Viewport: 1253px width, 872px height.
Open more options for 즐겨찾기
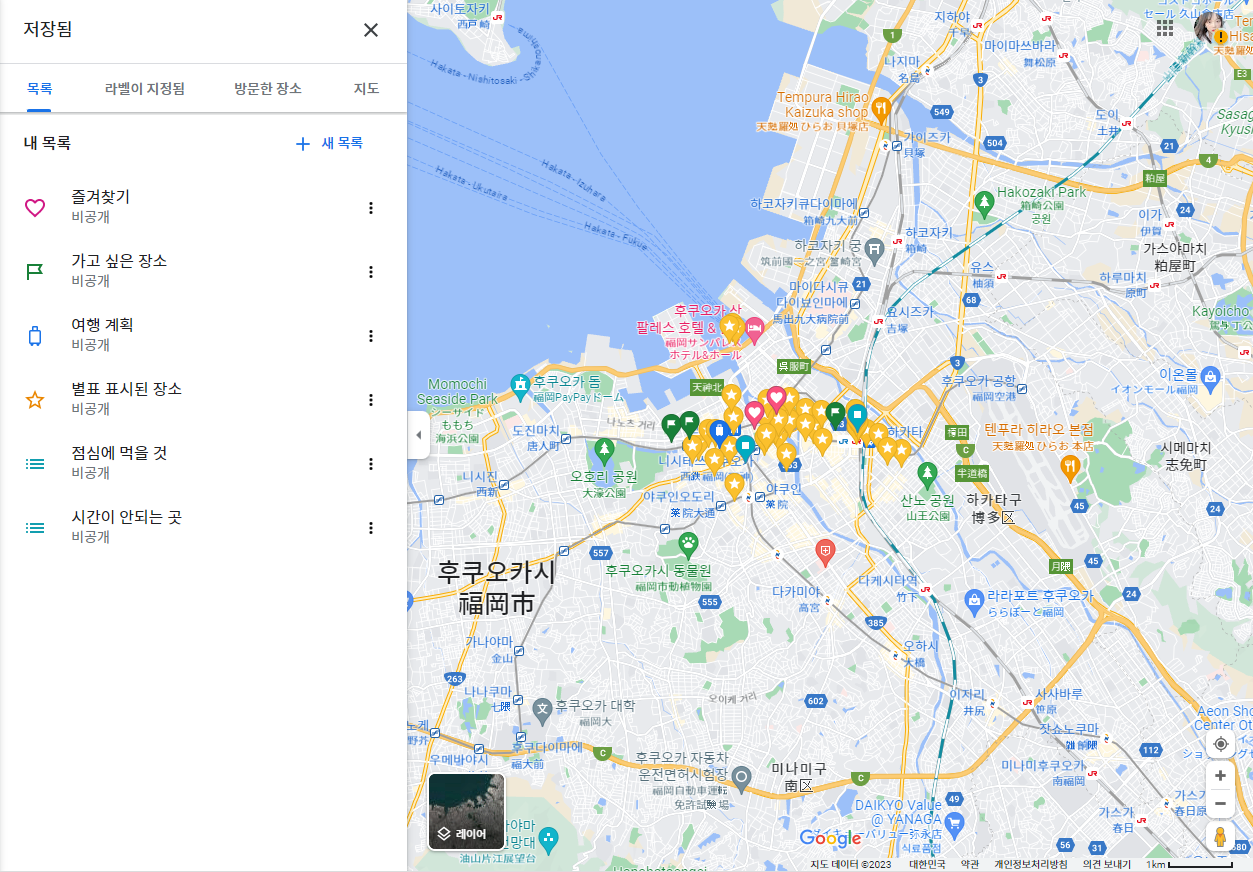coord(371,208)
